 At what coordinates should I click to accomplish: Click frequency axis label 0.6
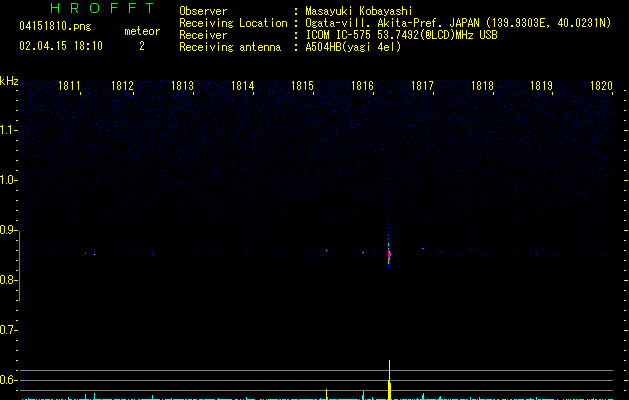point(8,380)
